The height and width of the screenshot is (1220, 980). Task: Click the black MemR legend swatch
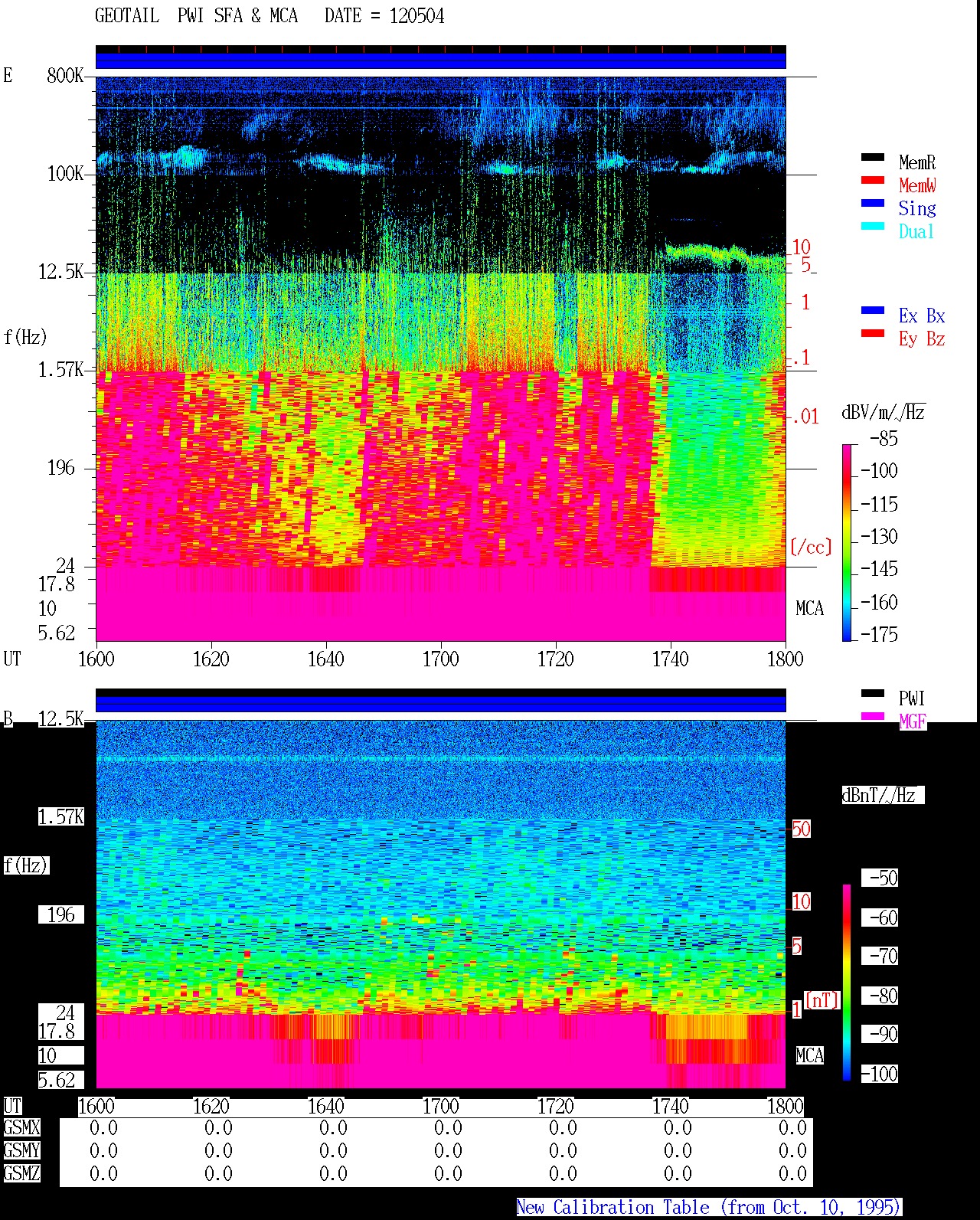pos(873,157)
